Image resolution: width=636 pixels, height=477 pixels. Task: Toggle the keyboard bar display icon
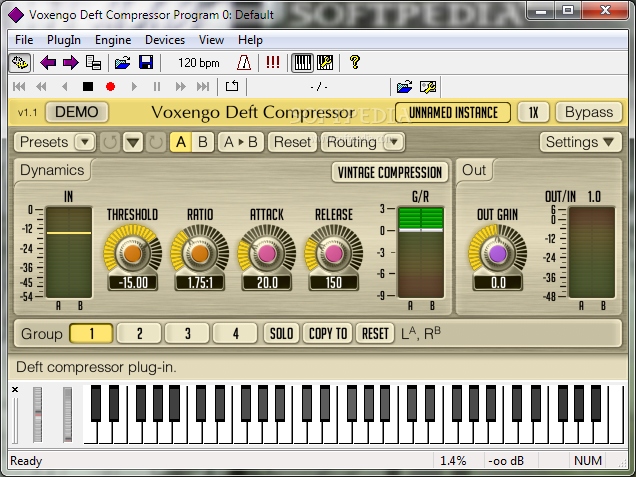(302, 63)
